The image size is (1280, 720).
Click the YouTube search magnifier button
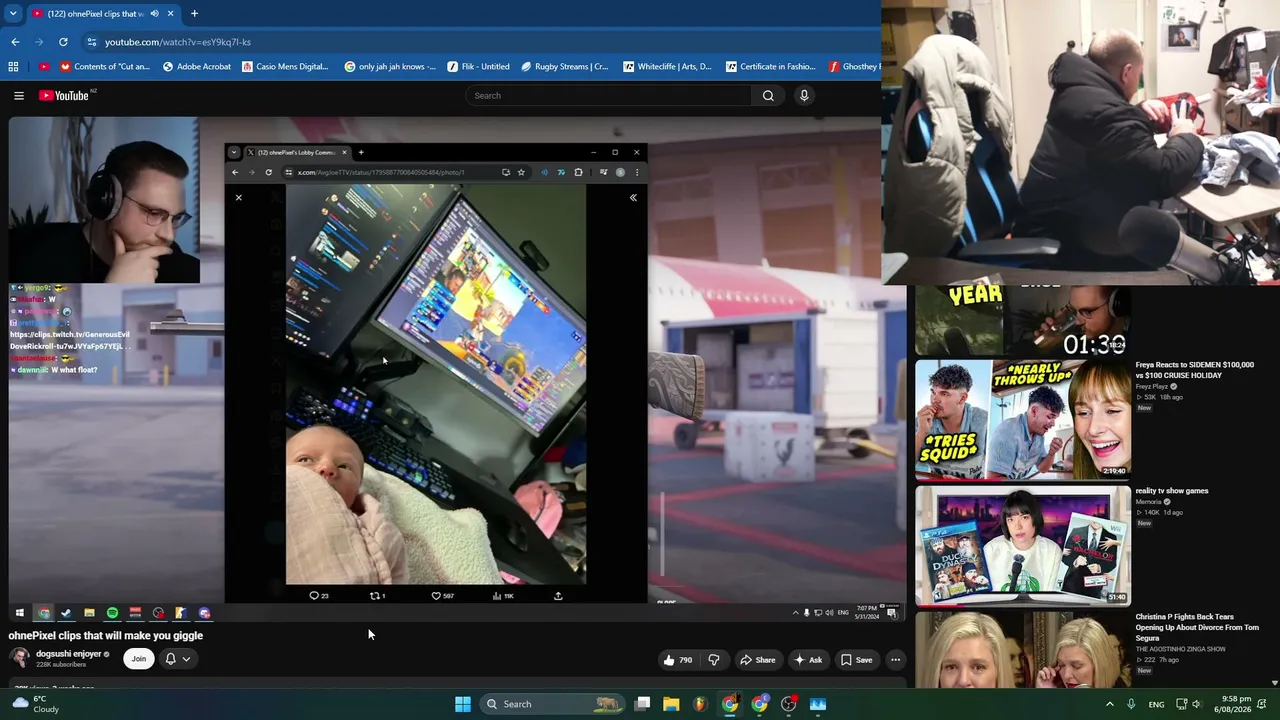click(x=768, y=95)
